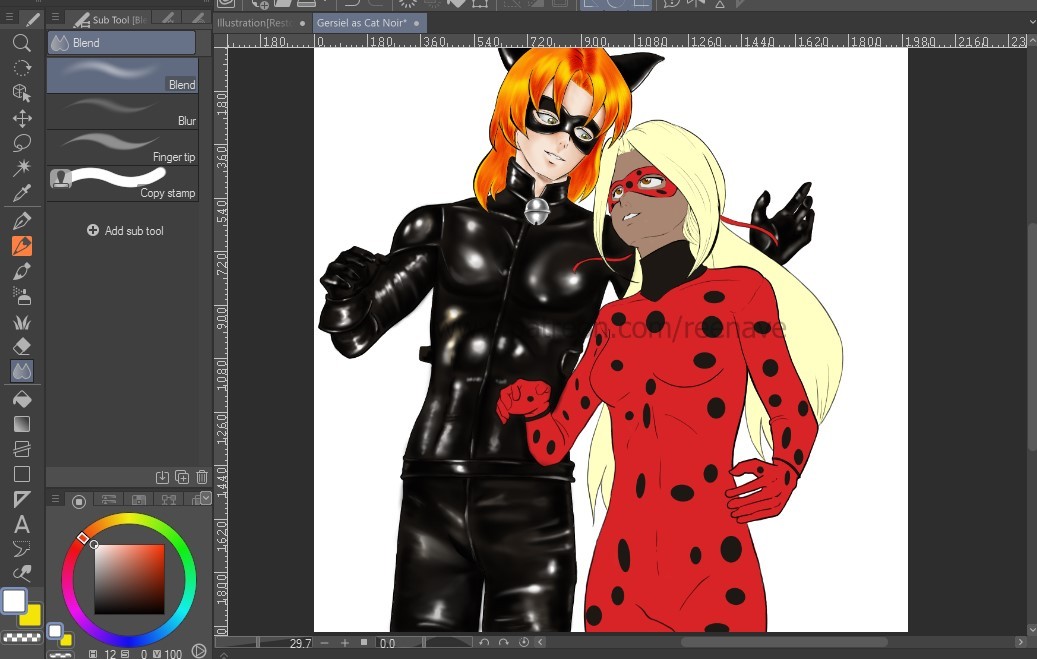Select the Eraser tool

(x=22, y=346)
